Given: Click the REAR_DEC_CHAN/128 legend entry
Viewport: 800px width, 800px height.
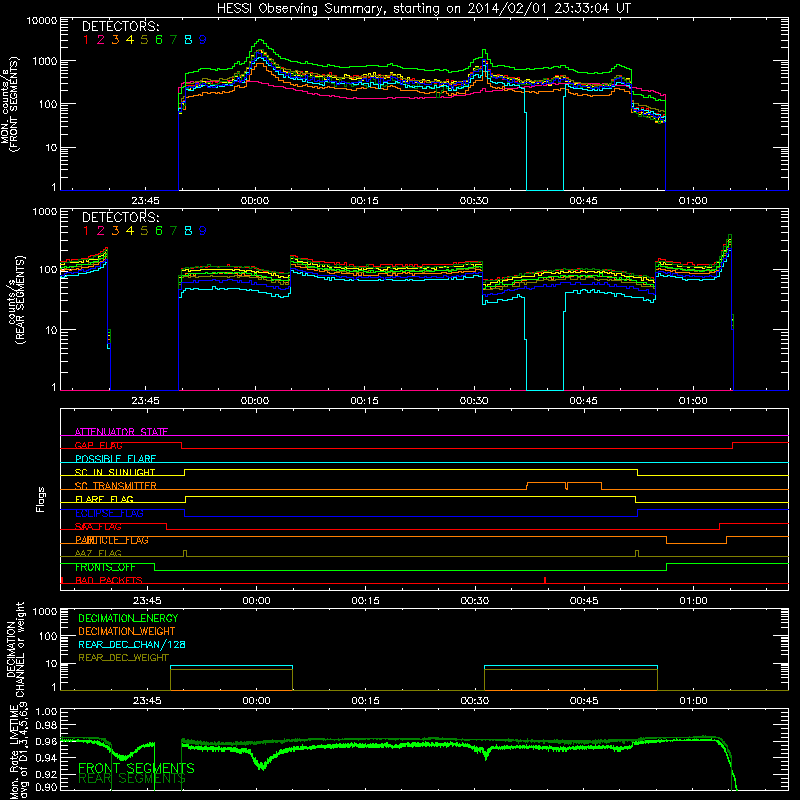Looking at the screenshot, I should pyautogui.click(x=132, y=645).
